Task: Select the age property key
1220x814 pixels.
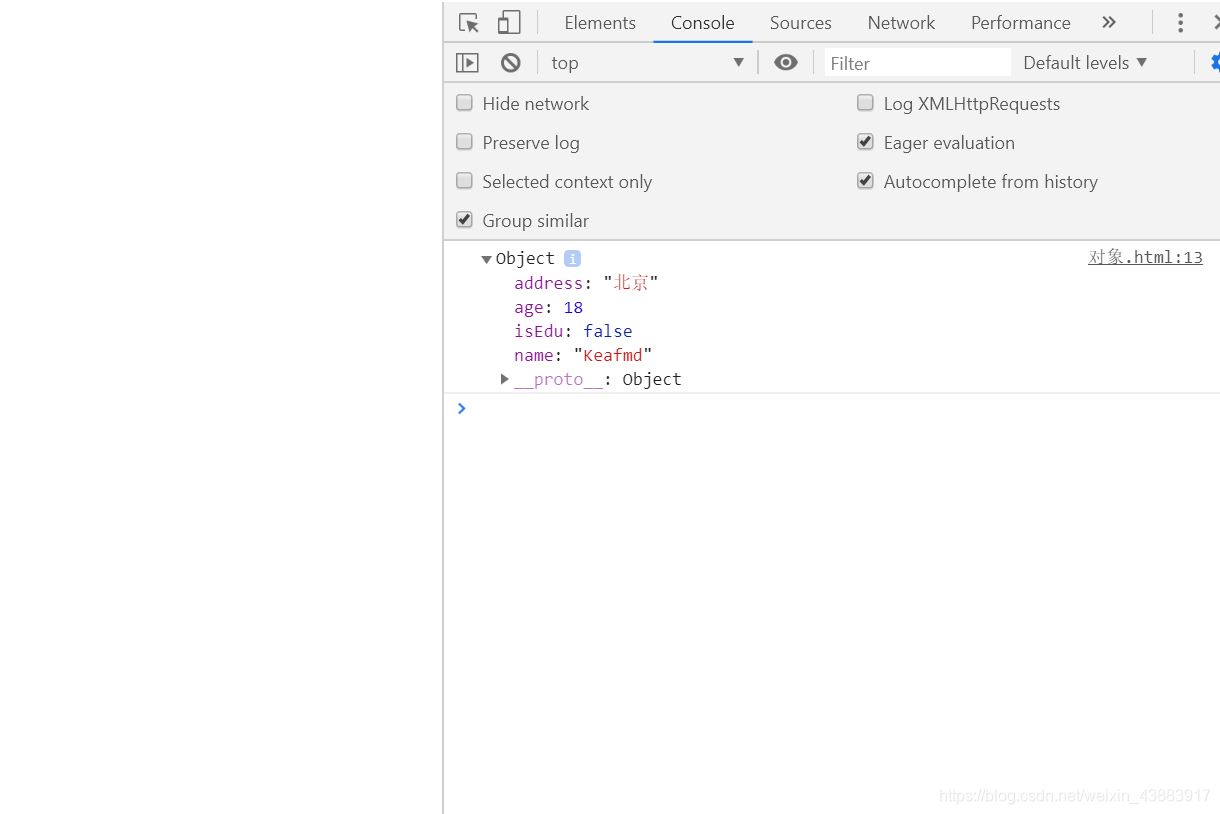Action: (x=529, y=307)
